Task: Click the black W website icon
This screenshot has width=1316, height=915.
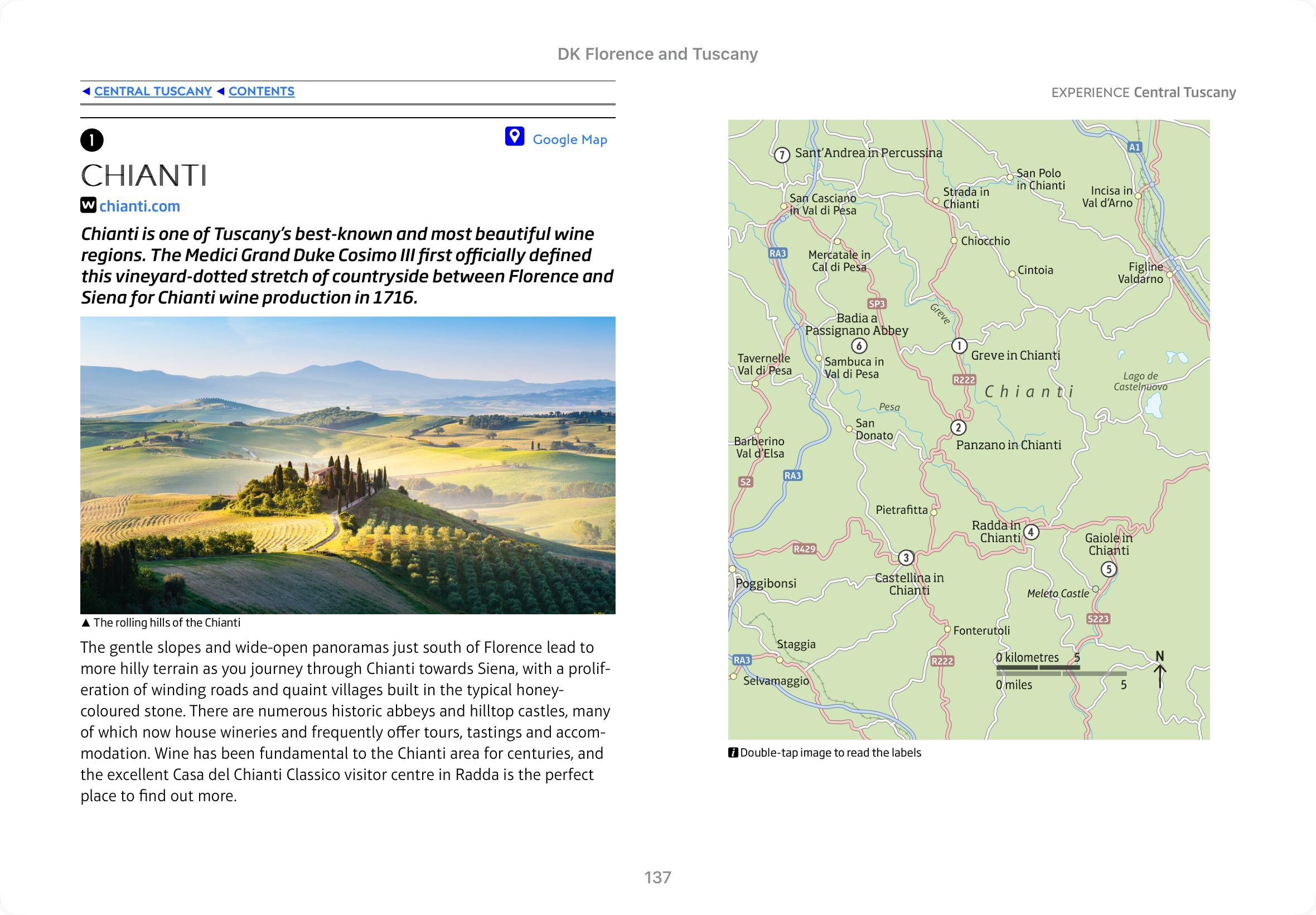Action: (88, 205)
